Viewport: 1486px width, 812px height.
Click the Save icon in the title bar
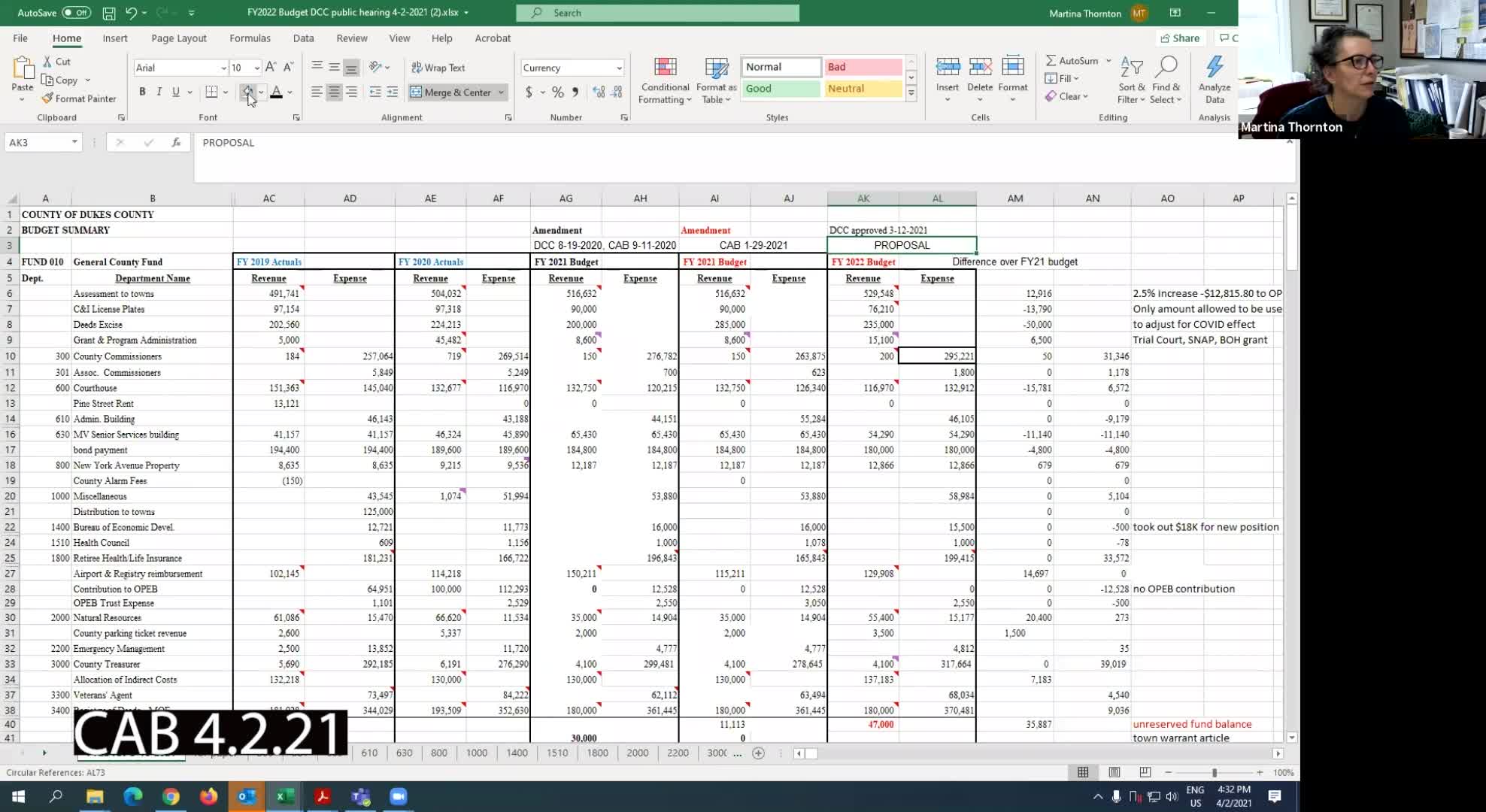(109, 13)
